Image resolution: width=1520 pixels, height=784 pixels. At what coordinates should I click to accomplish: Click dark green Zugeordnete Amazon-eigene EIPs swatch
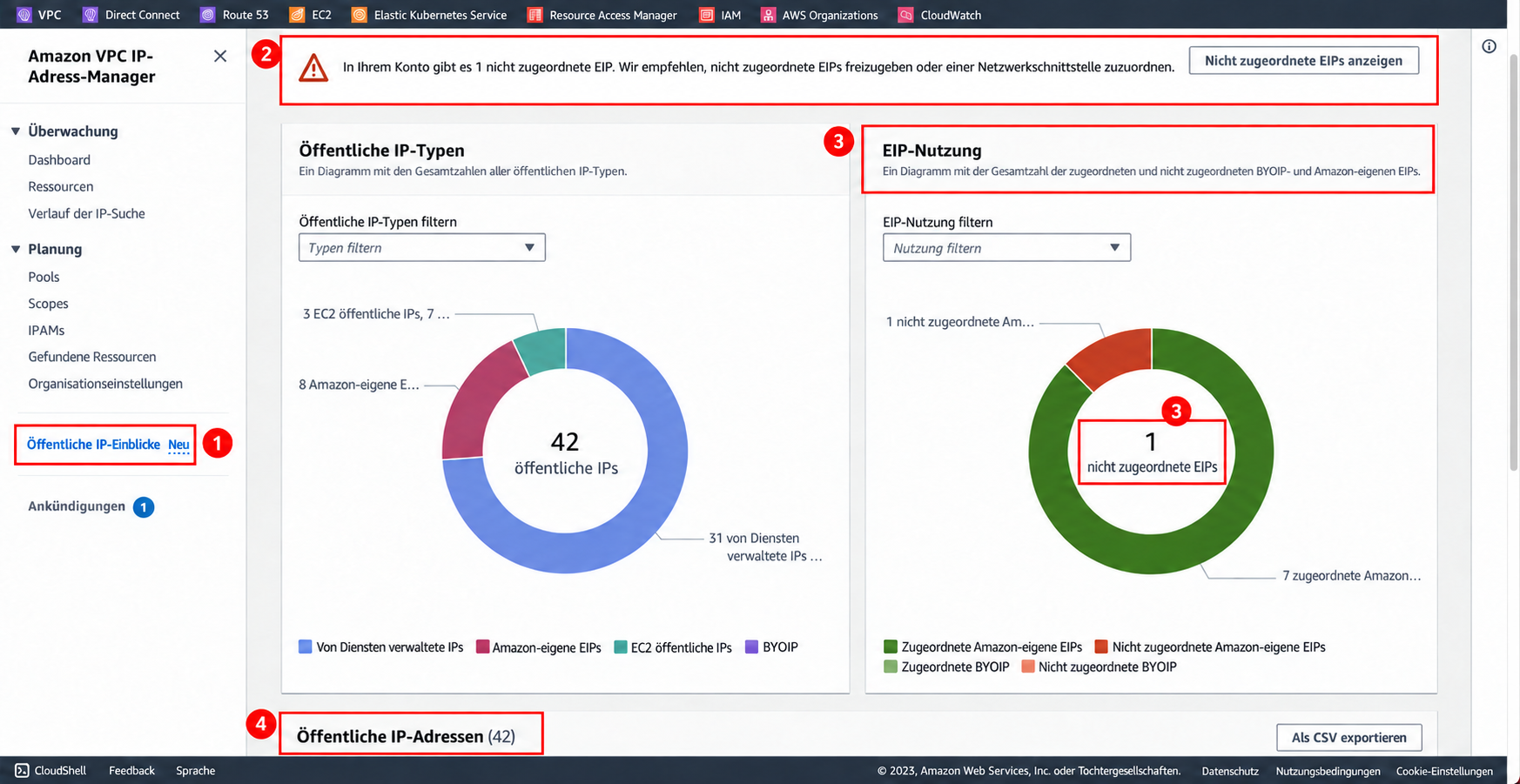(x=890, y=647)
